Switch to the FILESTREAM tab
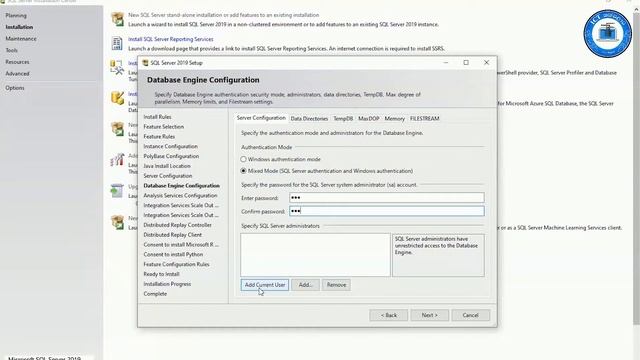 pos(424,118)
